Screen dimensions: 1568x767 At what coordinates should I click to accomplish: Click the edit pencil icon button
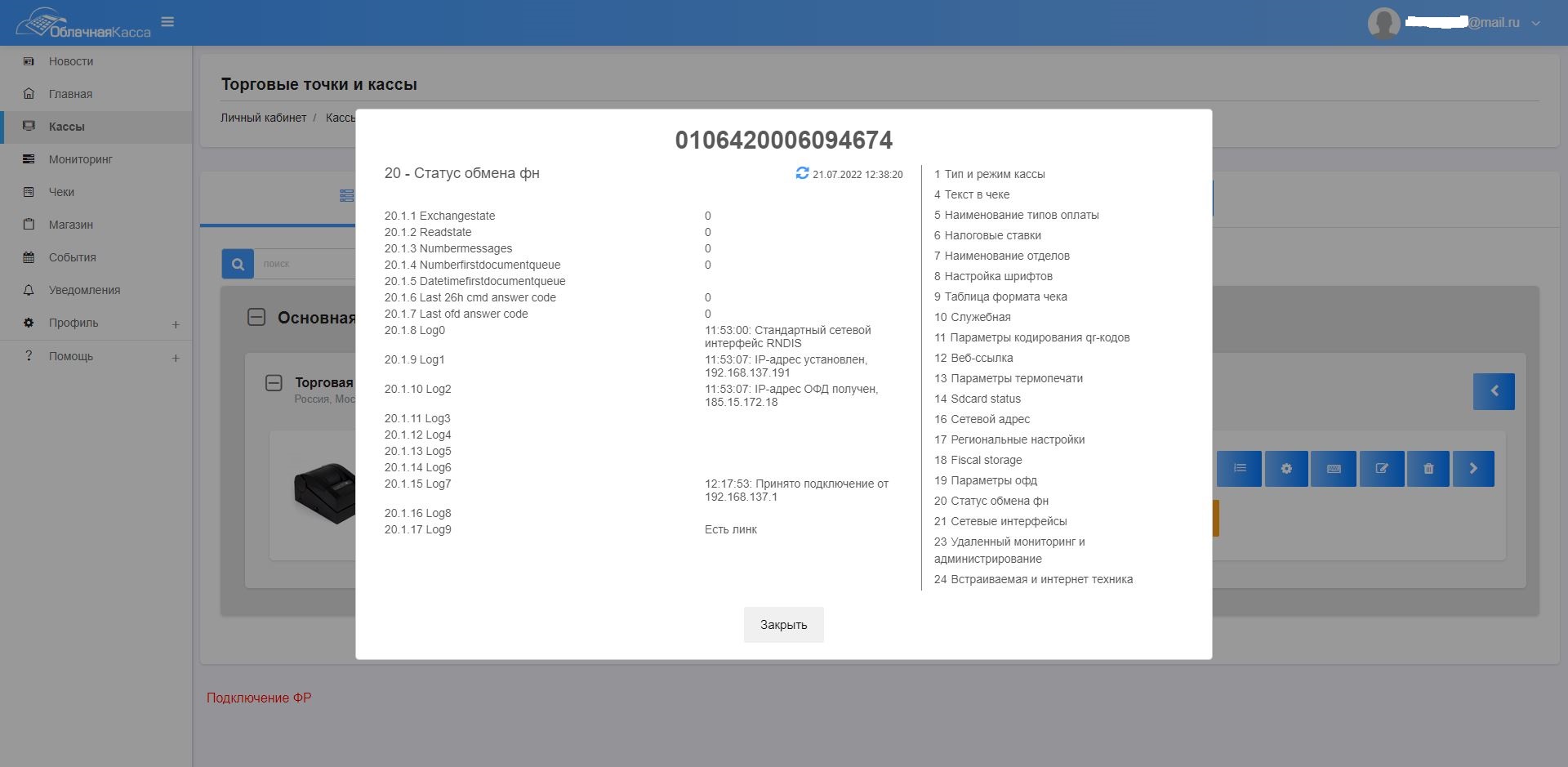click(x=1382, y=469)
